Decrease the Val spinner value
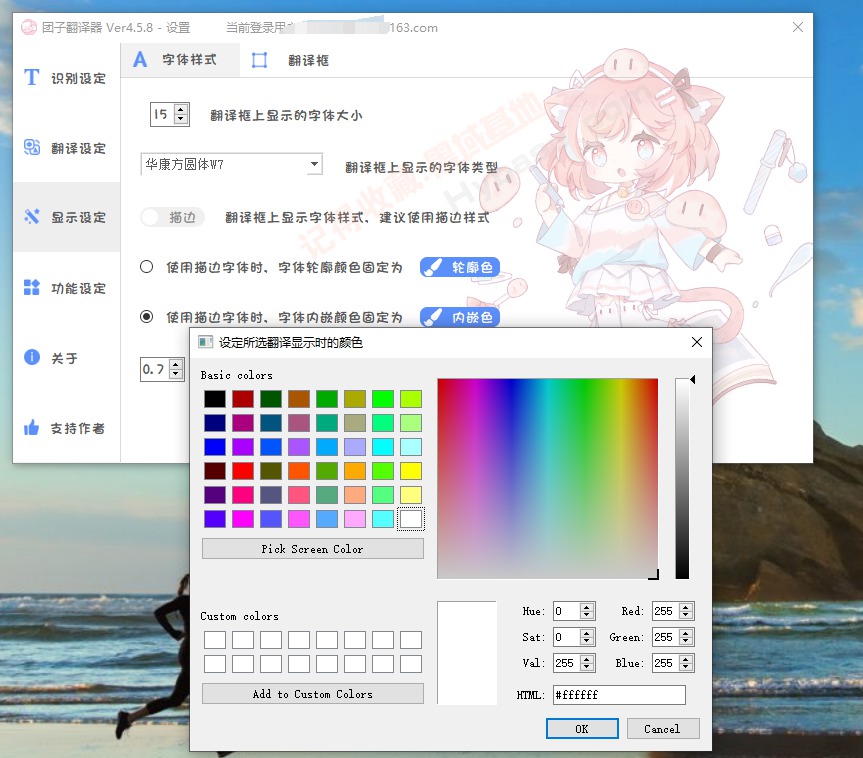Image resolution: width=863 pixels, height=758 pixels. click(x=587, y=668)
